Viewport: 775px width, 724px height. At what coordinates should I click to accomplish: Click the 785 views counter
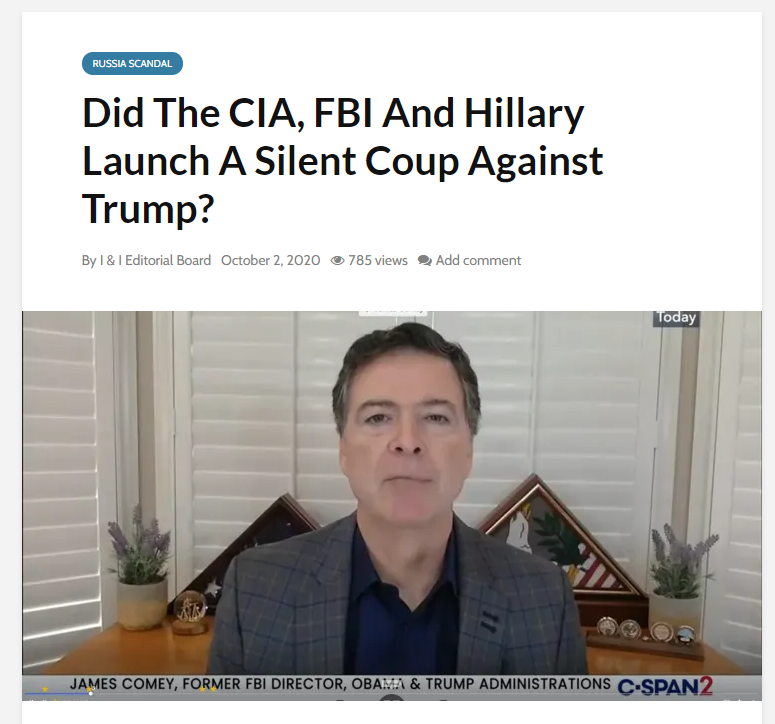click(x=378, y=260)
